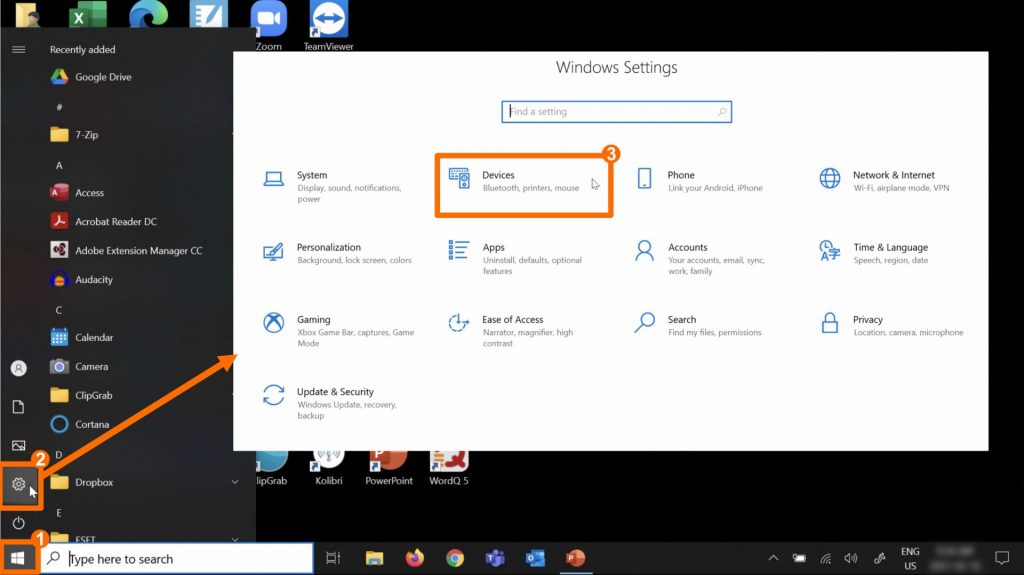
Task: Open Network & Internet settings
Action: [885, 181]
